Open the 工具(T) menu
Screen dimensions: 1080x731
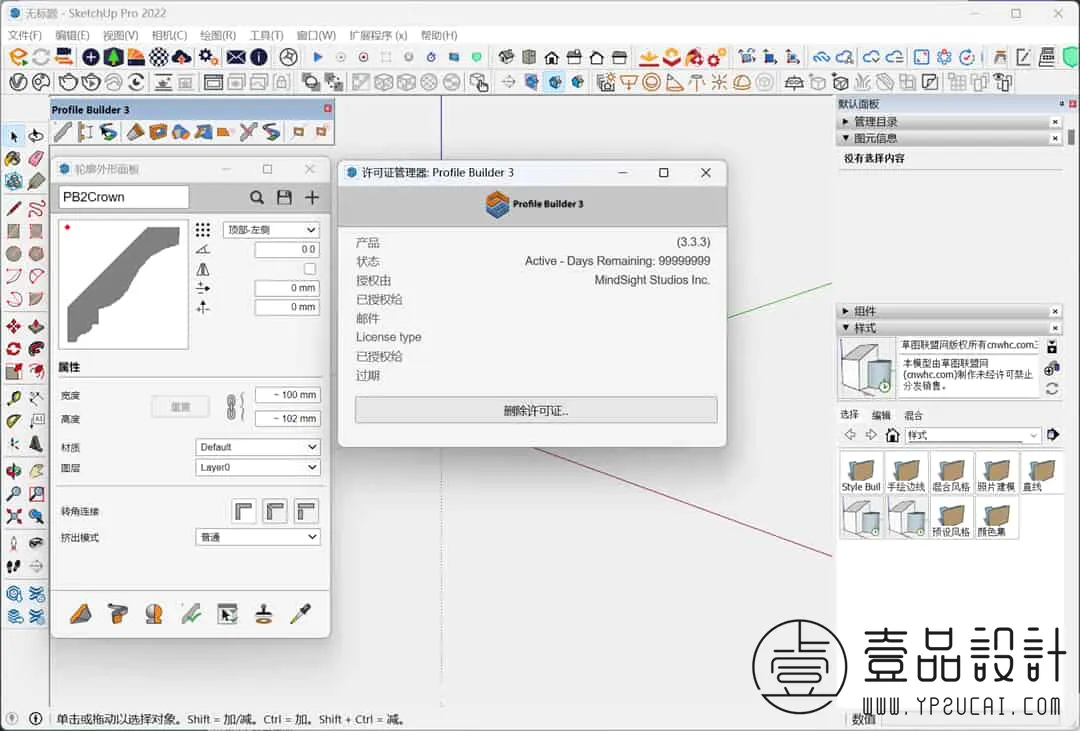click(267, 35)
